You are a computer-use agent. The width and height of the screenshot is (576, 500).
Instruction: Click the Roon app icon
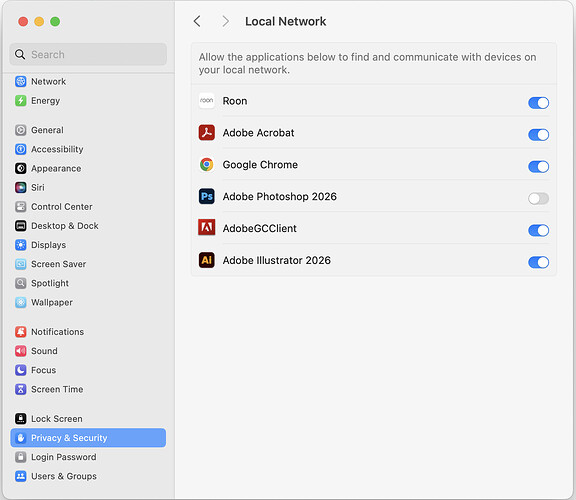[206, 101]
